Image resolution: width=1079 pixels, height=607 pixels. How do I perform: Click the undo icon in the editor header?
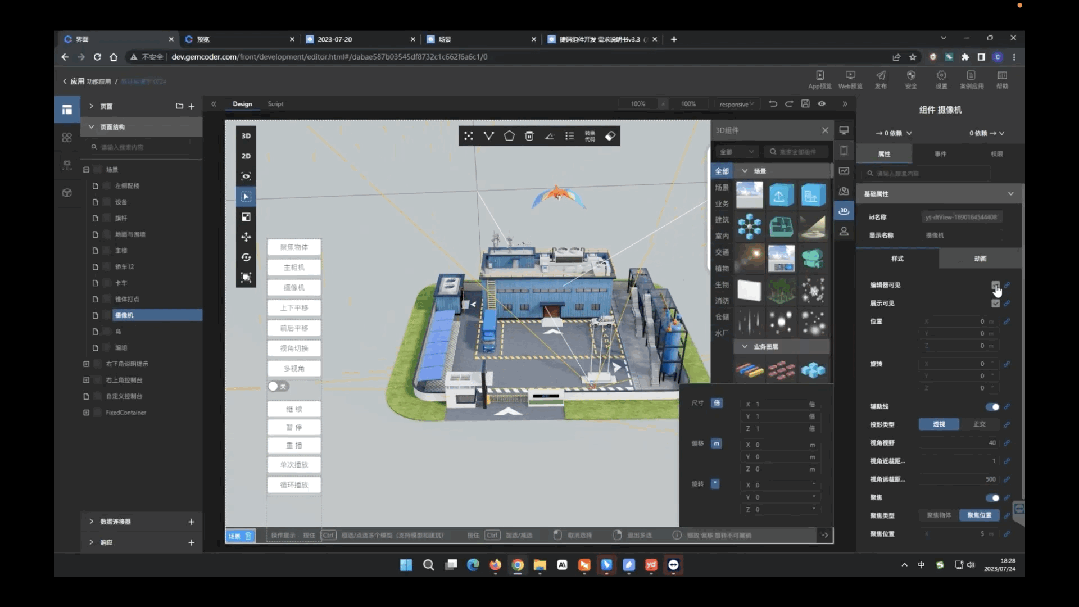[773, 104]
